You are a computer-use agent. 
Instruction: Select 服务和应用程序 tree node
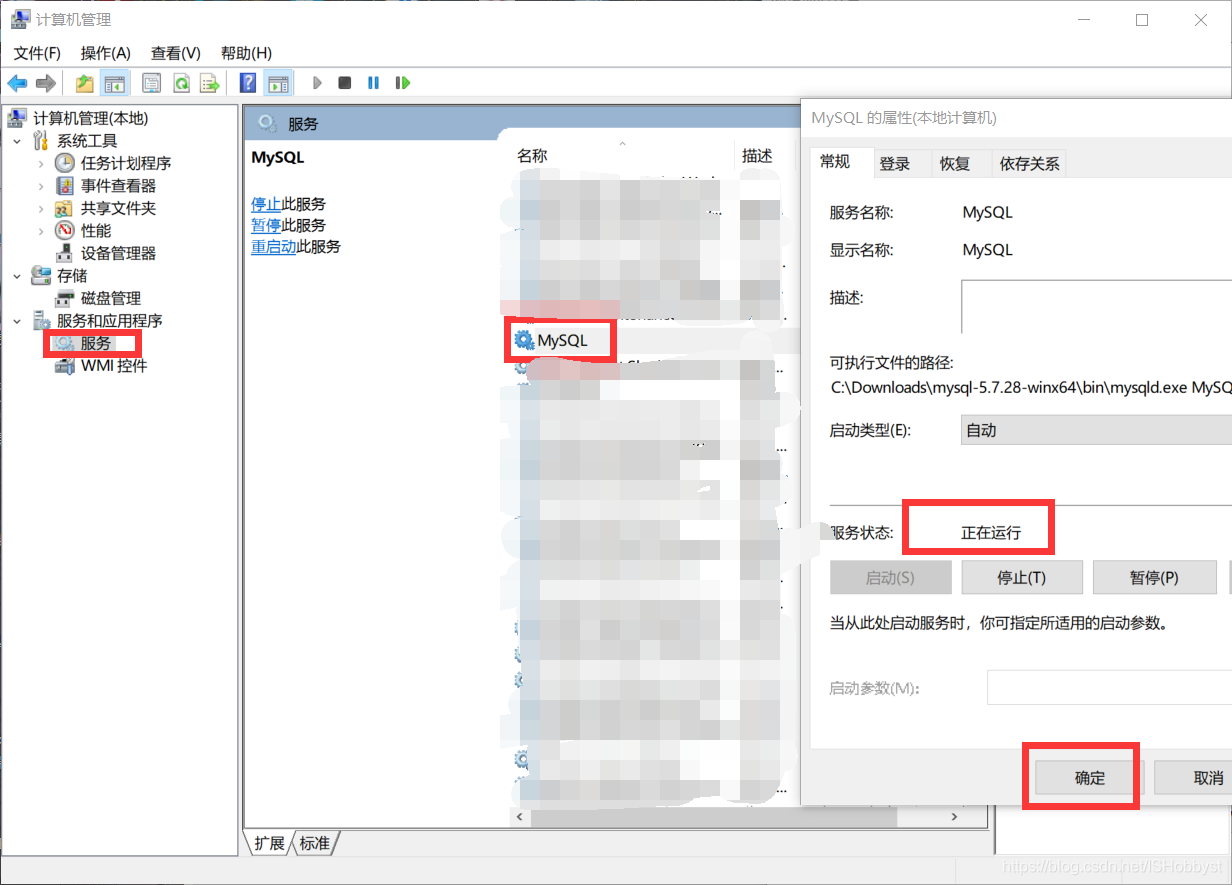coord(109,321)
